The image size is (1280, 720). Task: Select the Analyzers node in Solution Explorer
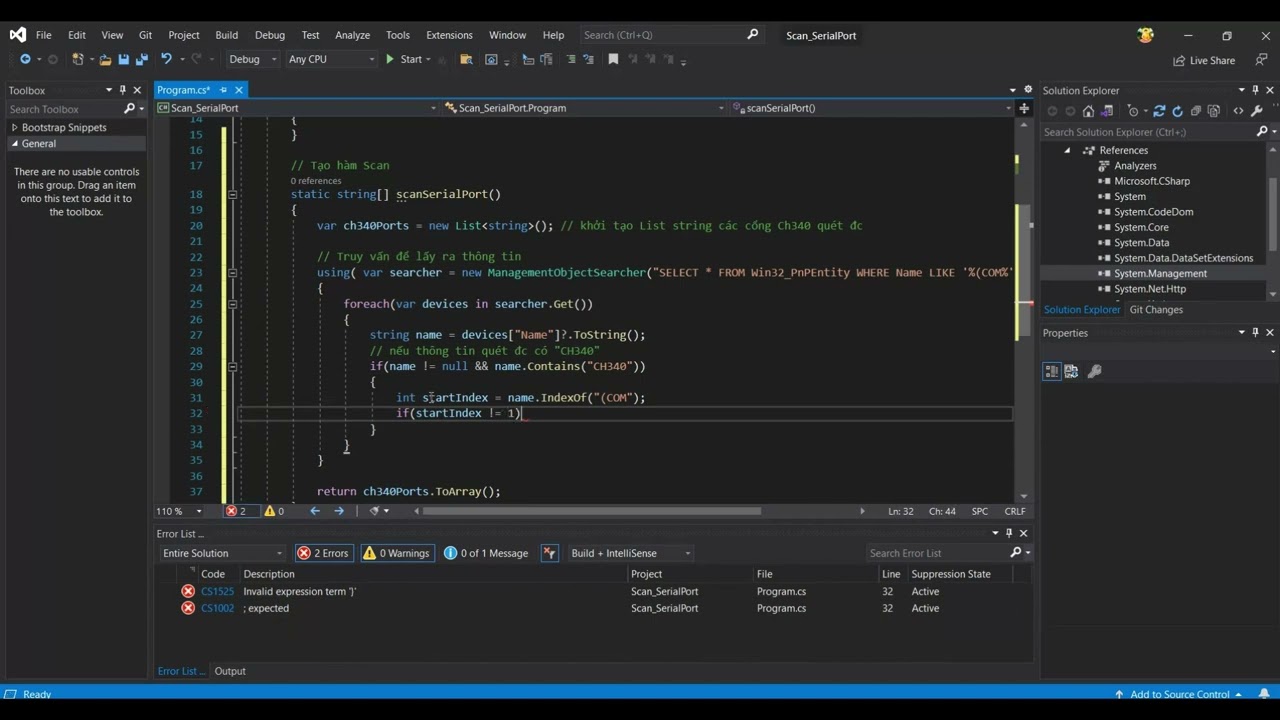tap(1135, 166)
